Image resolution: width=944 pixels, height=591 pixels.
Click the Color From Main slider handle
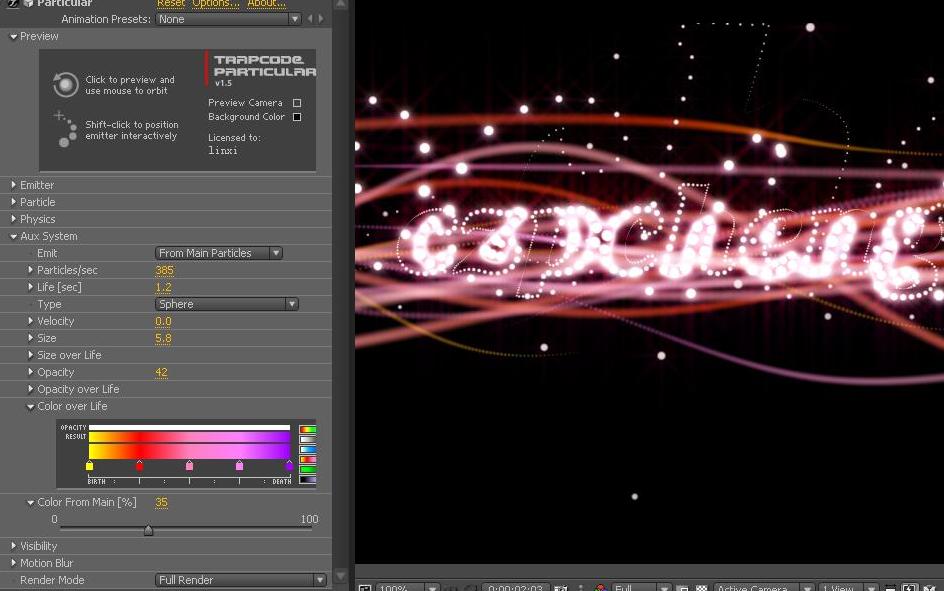coord(148,531)
